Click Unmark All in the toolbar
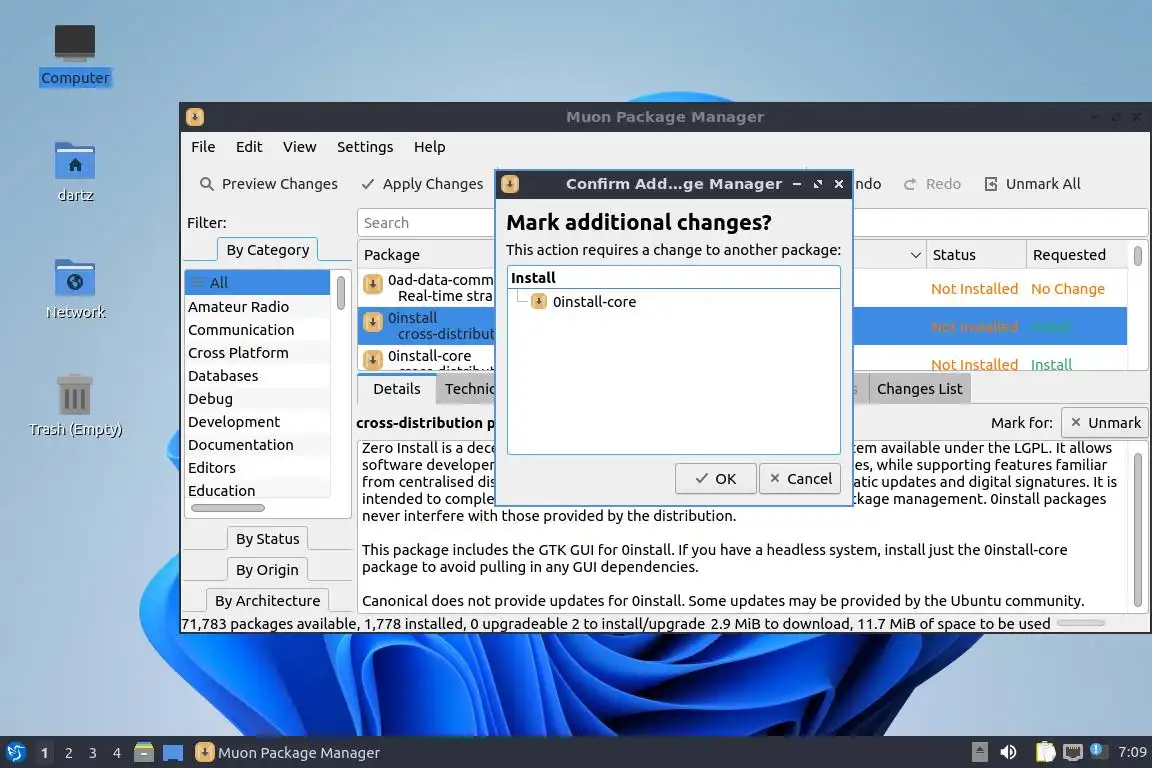The height and width of the screenshot is (768, 1152). tap(1032, 184)
